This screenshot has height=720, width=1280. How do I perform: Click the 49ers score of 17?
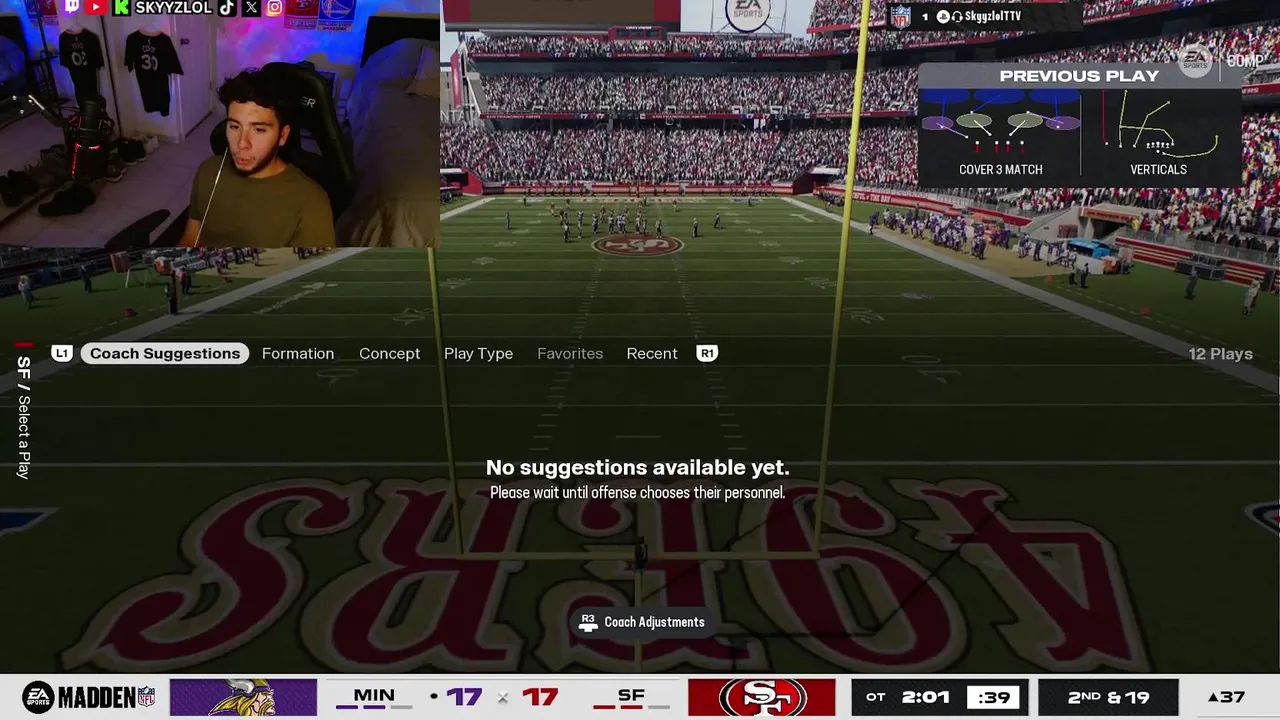540,697
